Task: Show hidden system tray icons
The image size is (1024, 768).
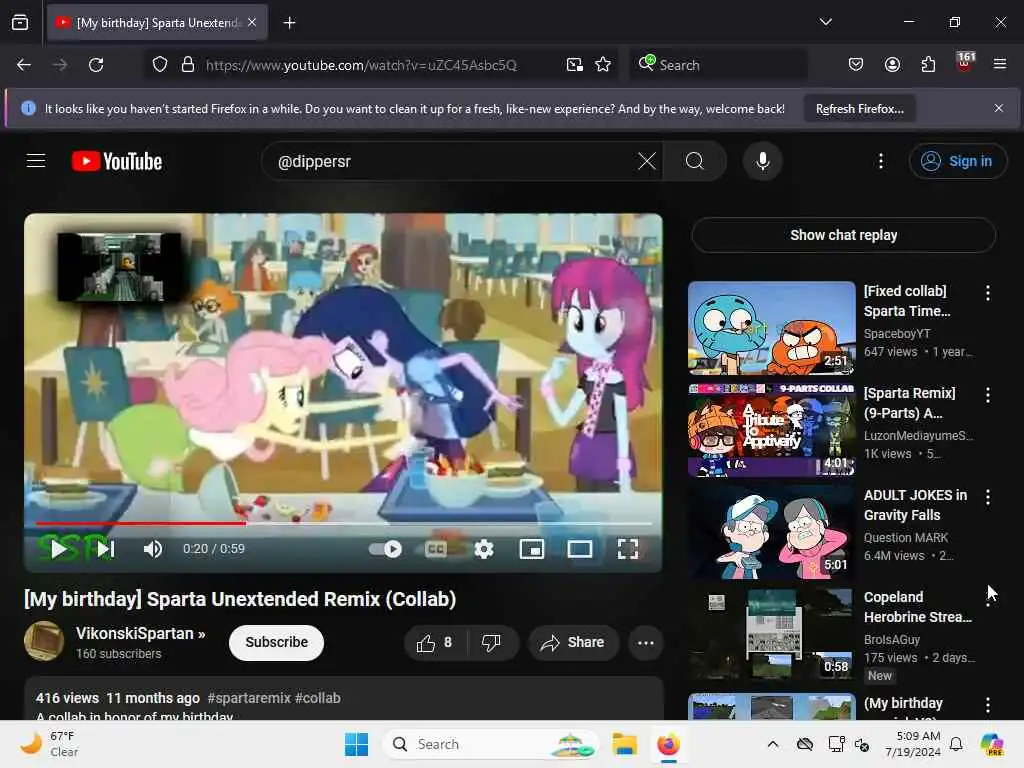Action: click(x=773, y=744)
